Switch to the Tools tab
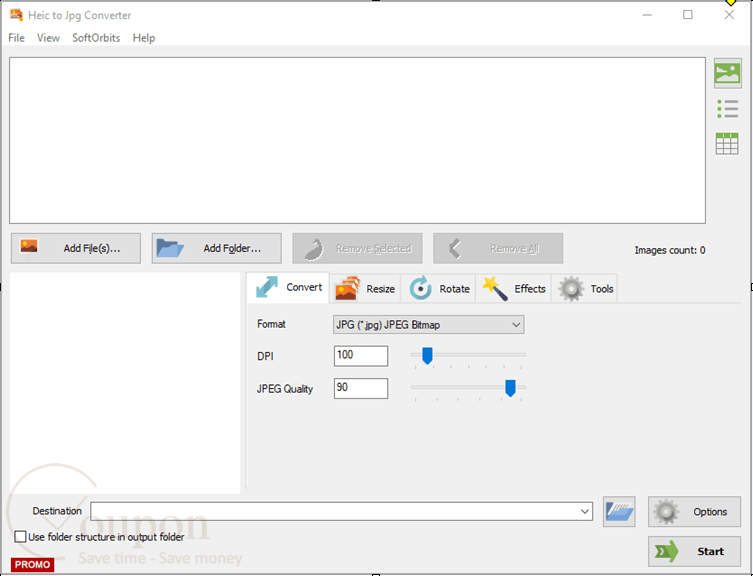This screenshot has width=753, height=576. (585, 289)
